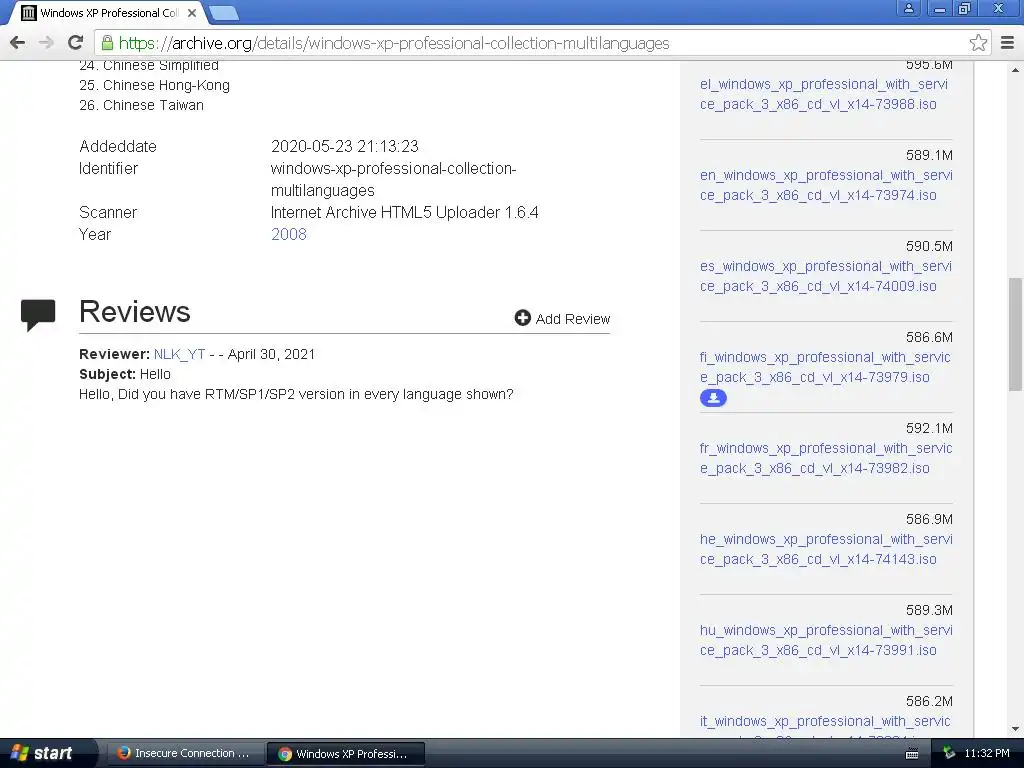Click the keyboard icon in system tray
The height and width of the screenshot is (768, 1024).
pyautogui.click(x=912, y=754)
